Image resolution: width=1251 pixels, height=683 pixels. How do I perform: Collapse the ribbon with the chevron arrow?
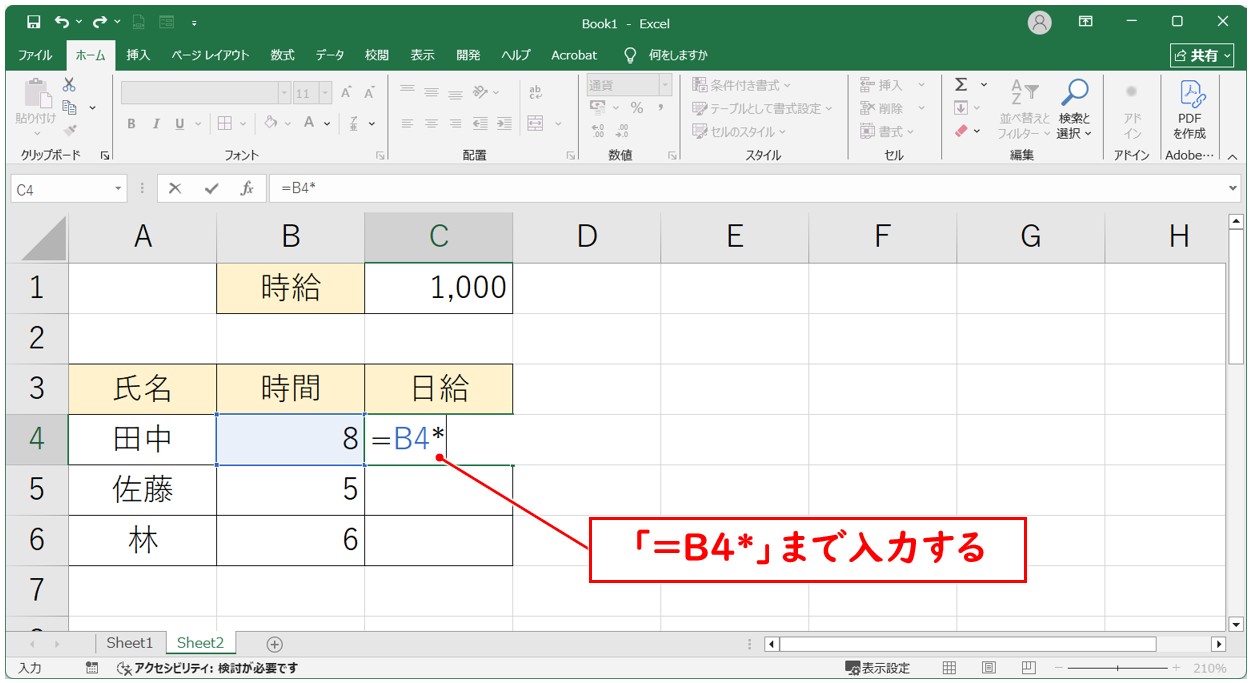[x=1232, y=156]
